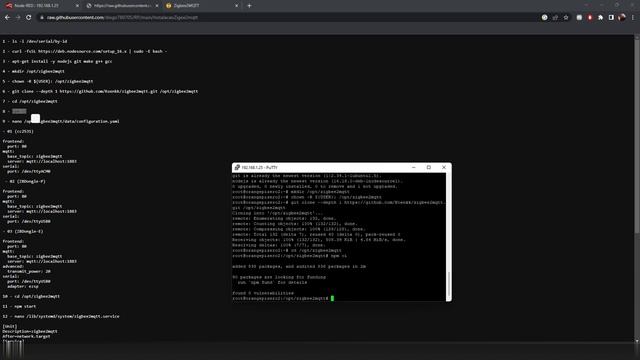Image resolution: width=640 pixels, height=360 pixels.
Task: Click the share page icon in the address bar
Action: point(555,18)
